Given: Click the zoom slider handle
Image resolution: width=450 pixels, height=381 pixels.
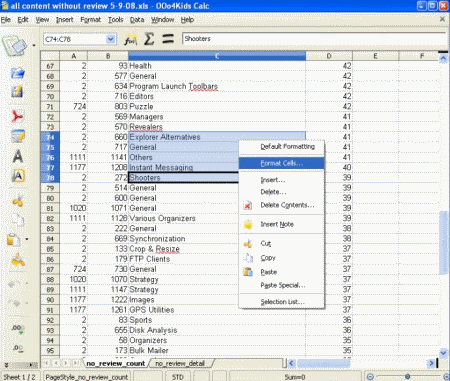Looking at the screenshot, I should (407, 377).
